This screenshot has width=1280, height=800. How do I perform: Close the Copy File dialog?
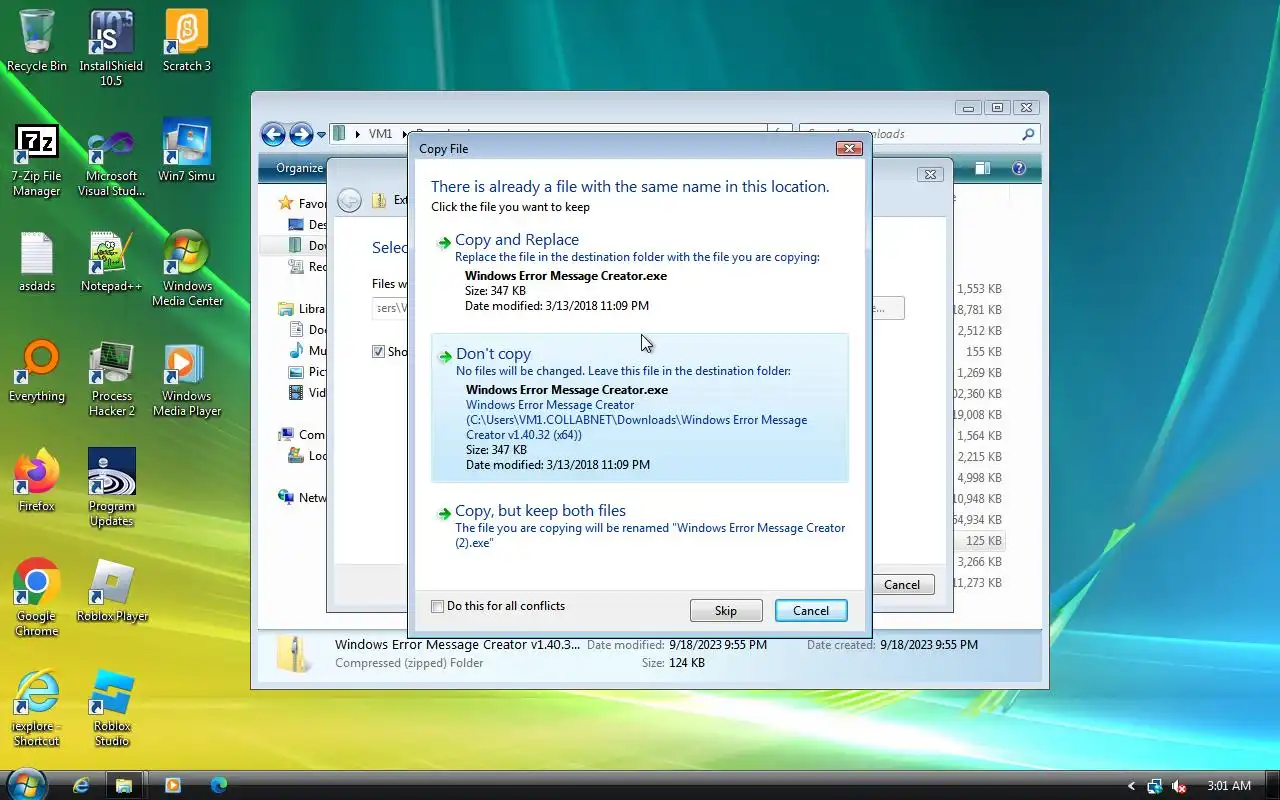tap(849, 148)
